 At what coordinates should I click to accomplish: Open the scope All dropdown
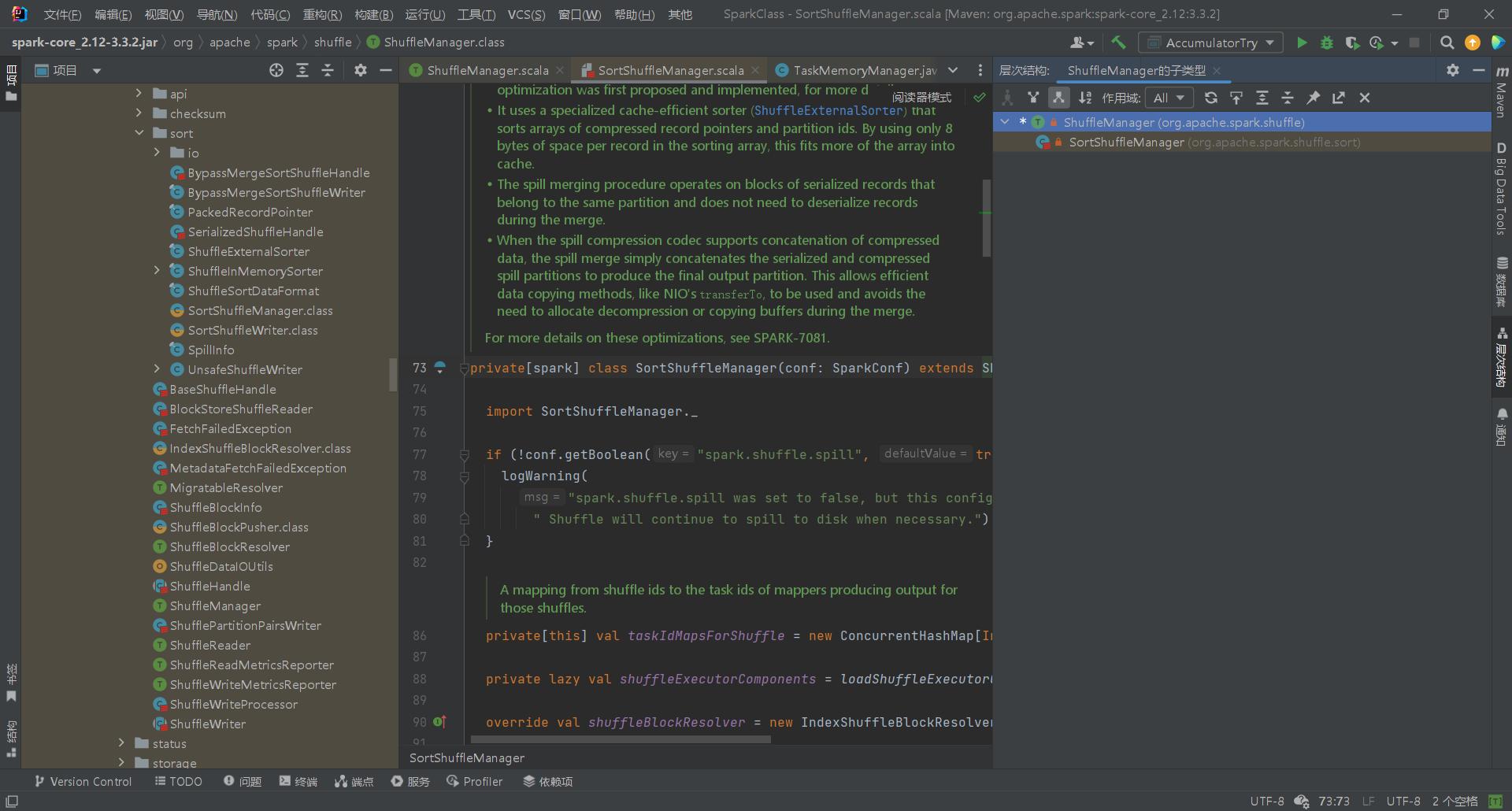coord(1169,98)
